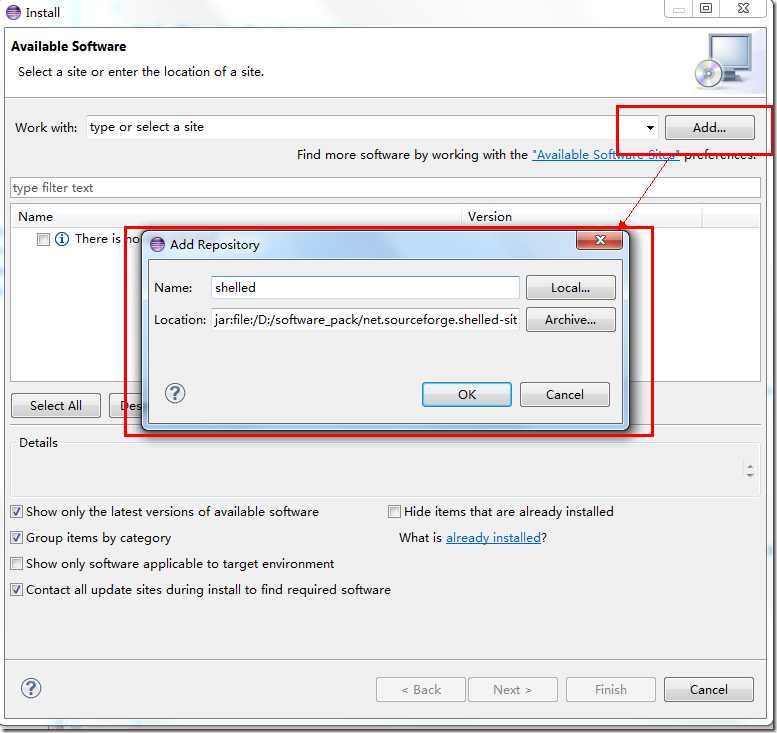Click the 'type filter text' field
This screenshot has width=777, height=733.
(385, 188)
